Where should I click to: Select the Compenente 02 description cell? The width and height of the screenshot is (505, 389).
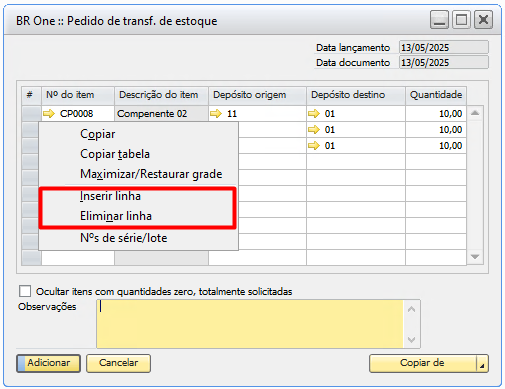[x=162, y=114]
